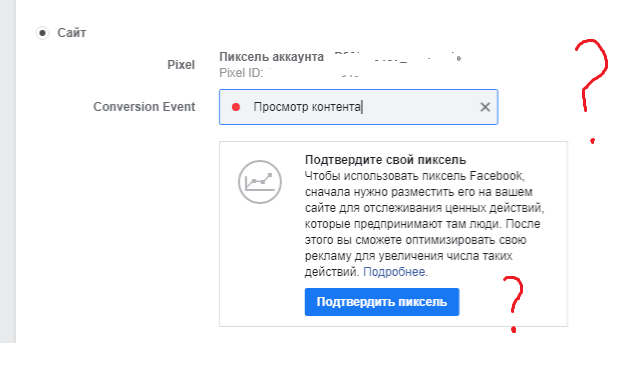Click the Подтвердить пиксель button
The image size is (640, 376).
tap(382, 302)
